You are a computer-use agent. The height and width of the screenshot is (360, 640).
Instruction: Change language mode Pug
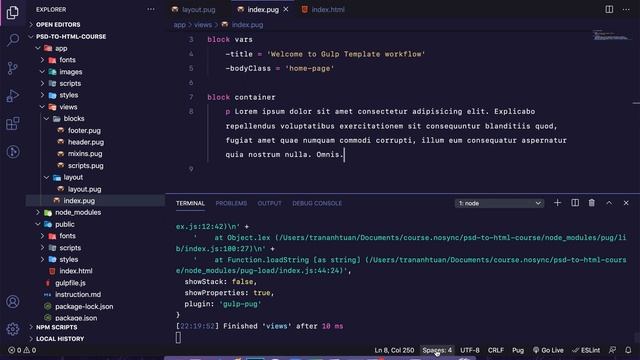[x=518, y=350]
